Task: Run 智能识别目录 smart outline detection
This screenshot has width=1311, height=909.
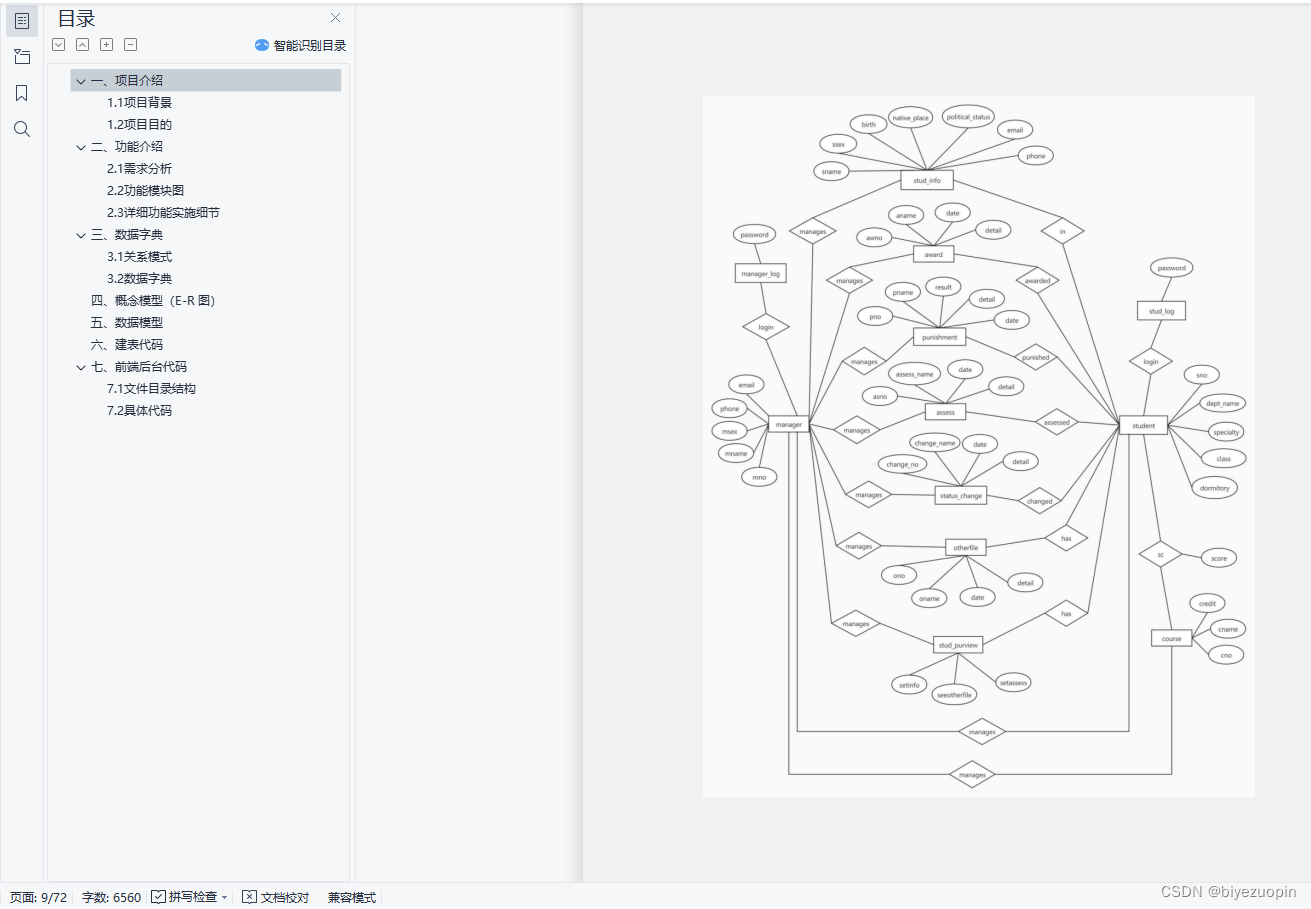Action: pos(301,45)
